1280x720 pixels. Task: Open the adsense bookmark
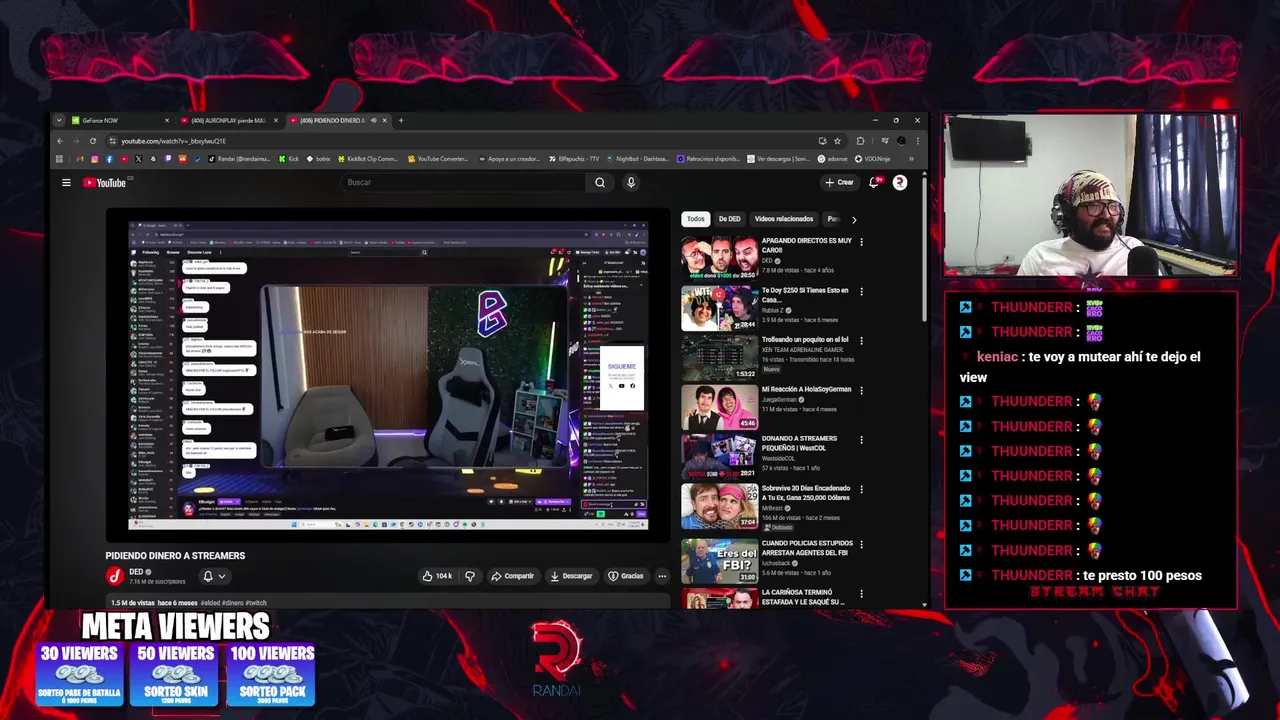(x=833, y=159)
